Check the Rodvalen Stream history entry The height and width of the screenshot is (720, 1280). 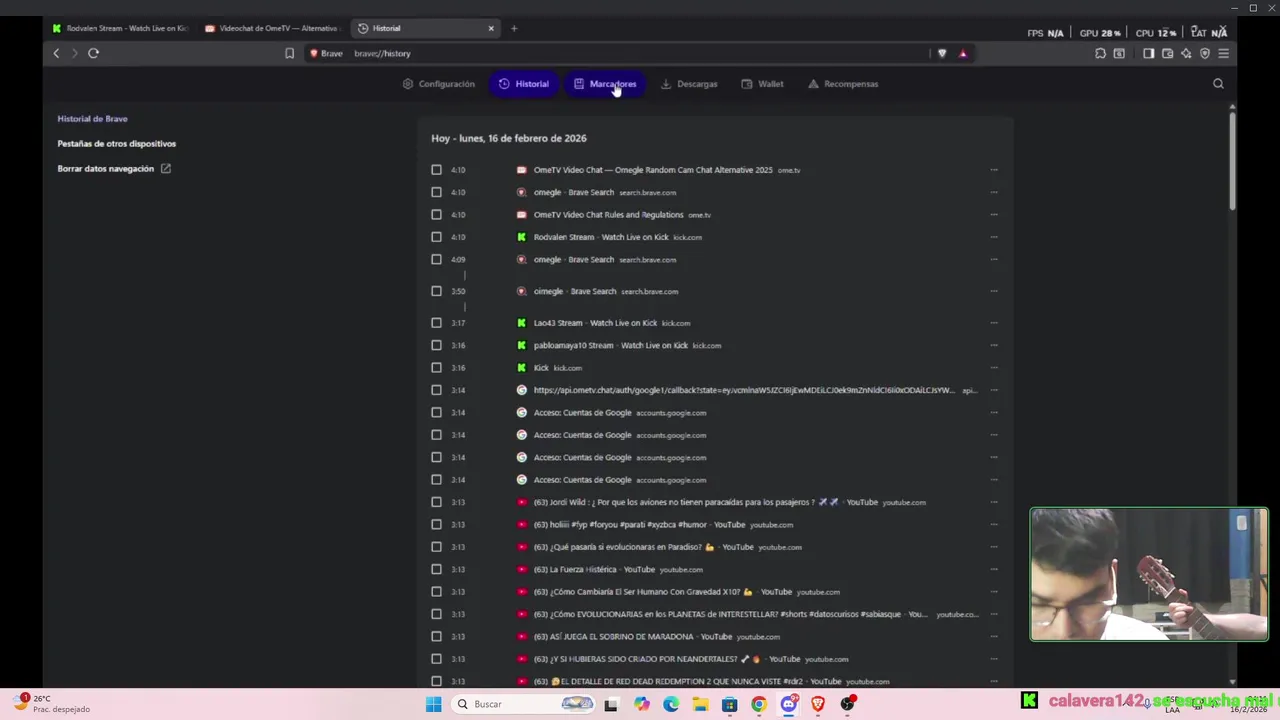click(436, 237)
